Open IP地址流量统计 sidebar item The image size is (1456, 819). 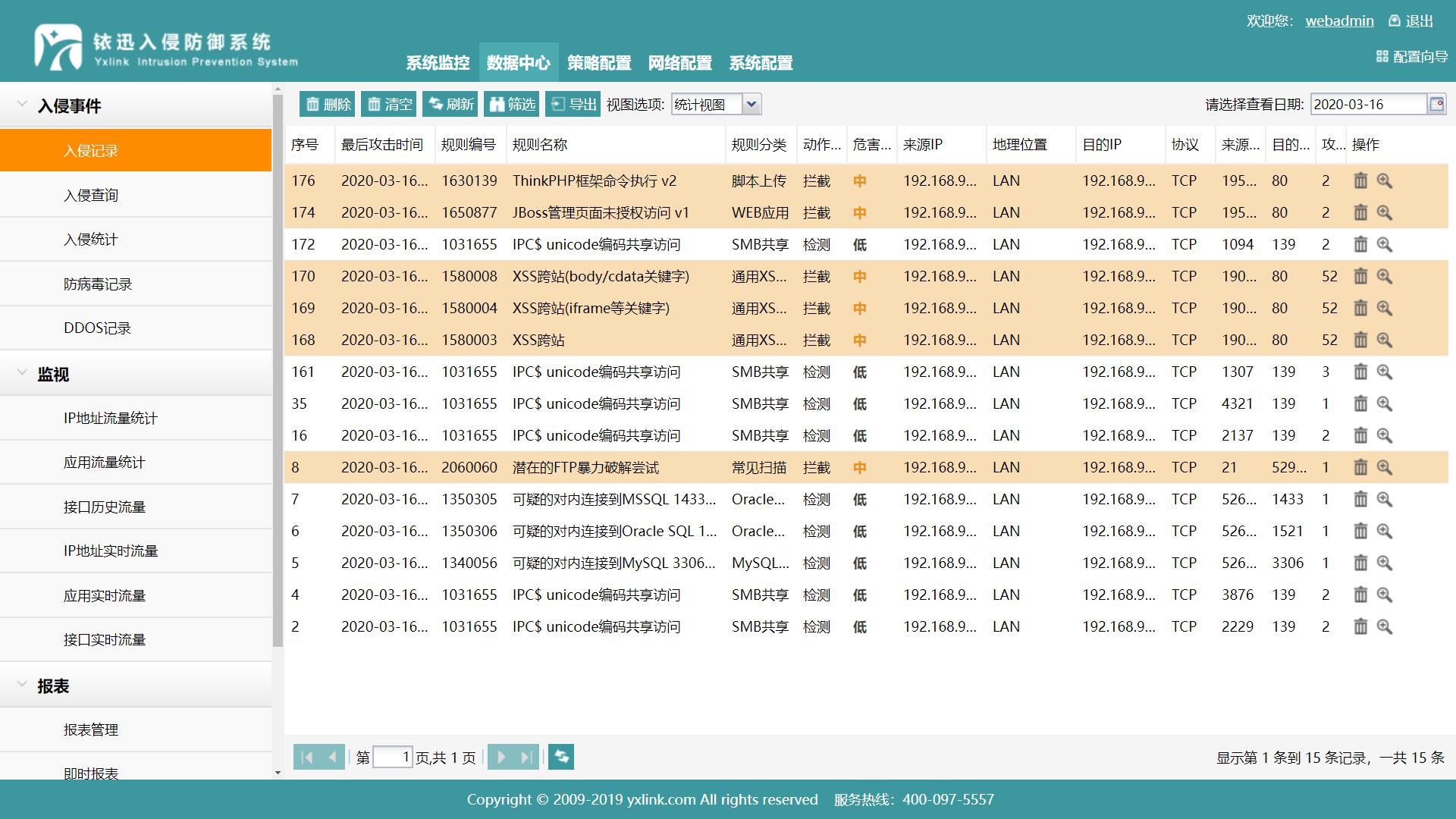136,418
